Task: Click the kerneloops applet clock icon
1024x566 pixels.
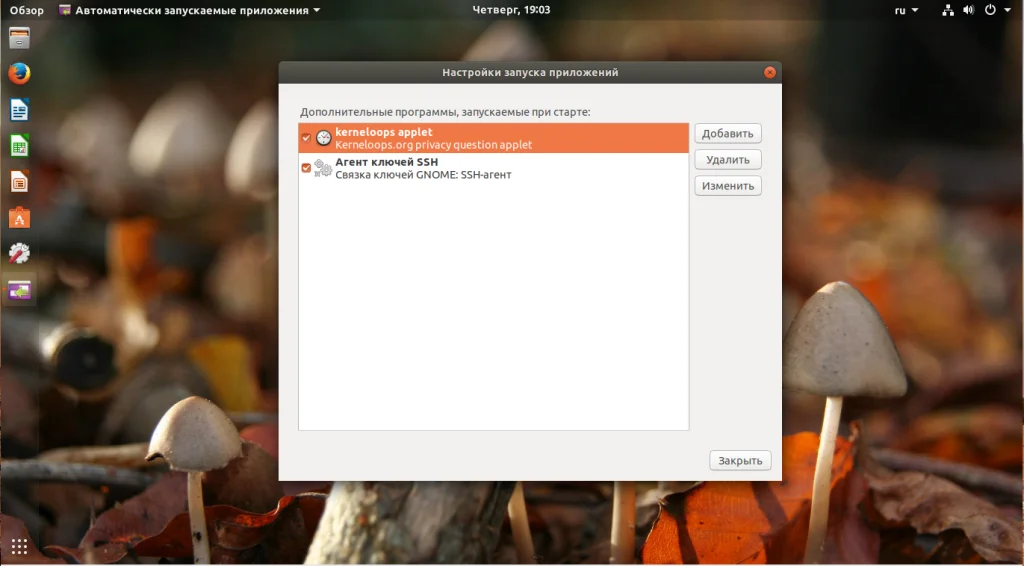Action: click(323, 138)
